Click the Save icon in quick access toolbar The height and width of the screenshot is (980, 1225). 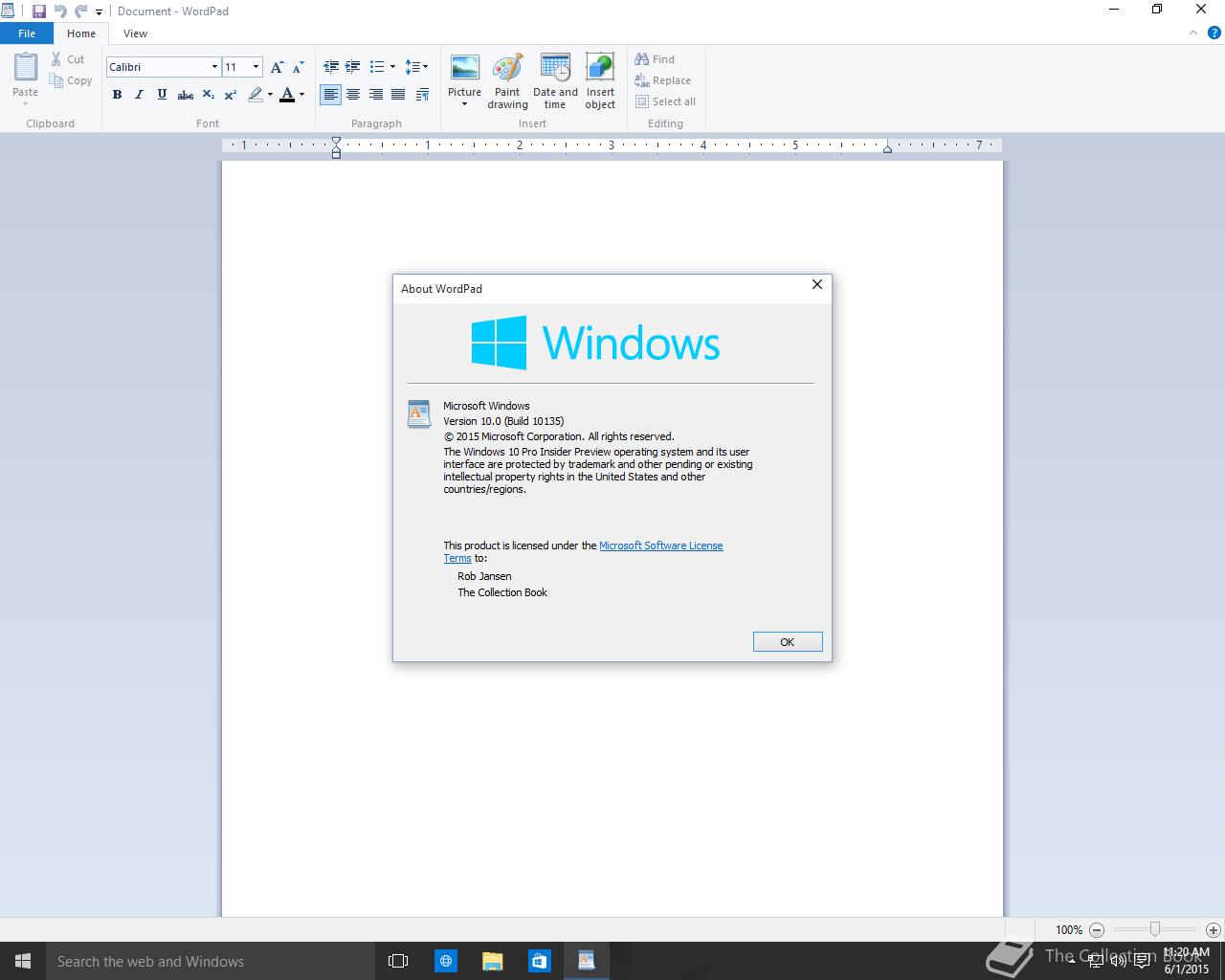pyautogui.click(x=39, y=11)
